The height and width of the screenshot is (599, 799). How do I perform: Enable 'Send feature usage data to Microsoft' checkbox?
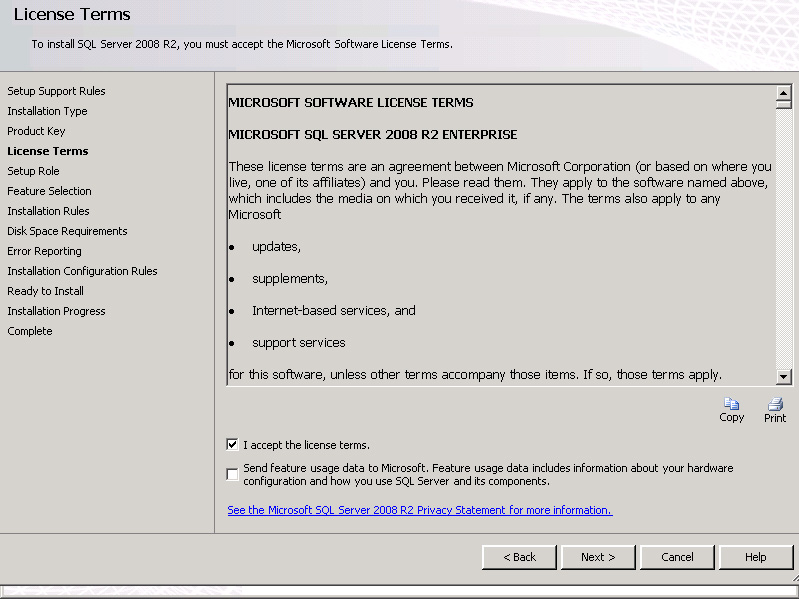pos(232,474)
